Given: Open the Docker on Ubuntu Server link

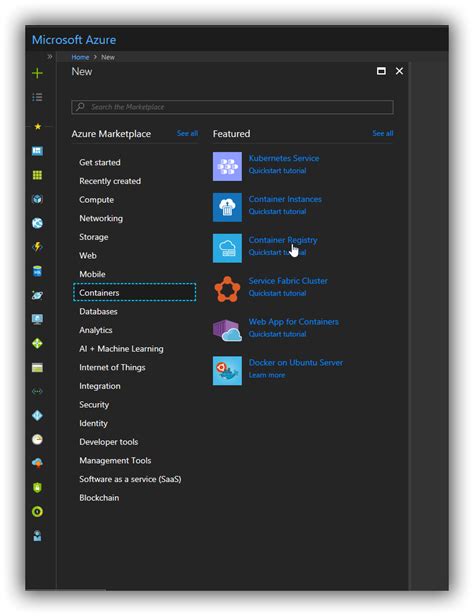Looking at the screenshot, I should click(296, 363).
